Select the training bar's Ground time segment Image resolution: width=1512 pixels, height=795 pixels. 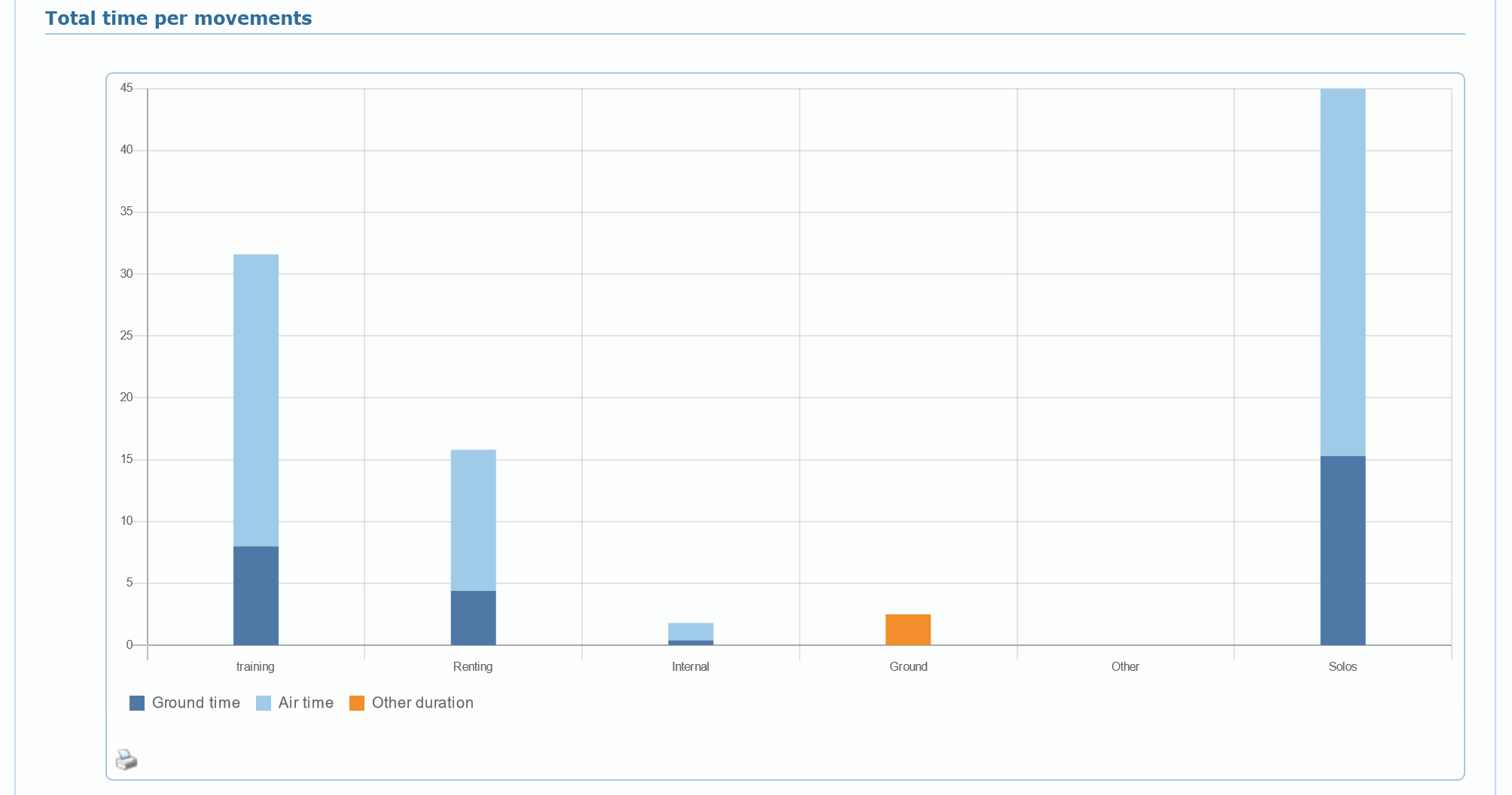point(256,595)
